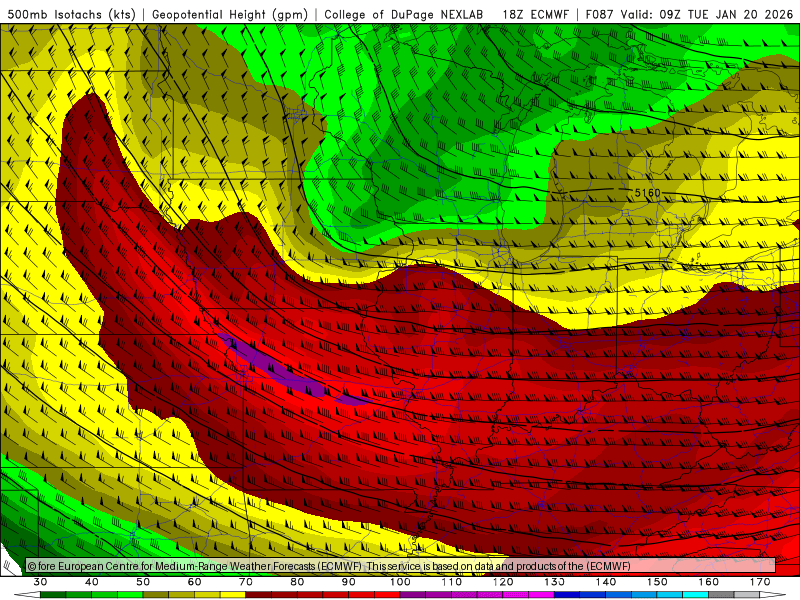Click the 'Geopotential Height (gpm)' title text

(230, 14)
